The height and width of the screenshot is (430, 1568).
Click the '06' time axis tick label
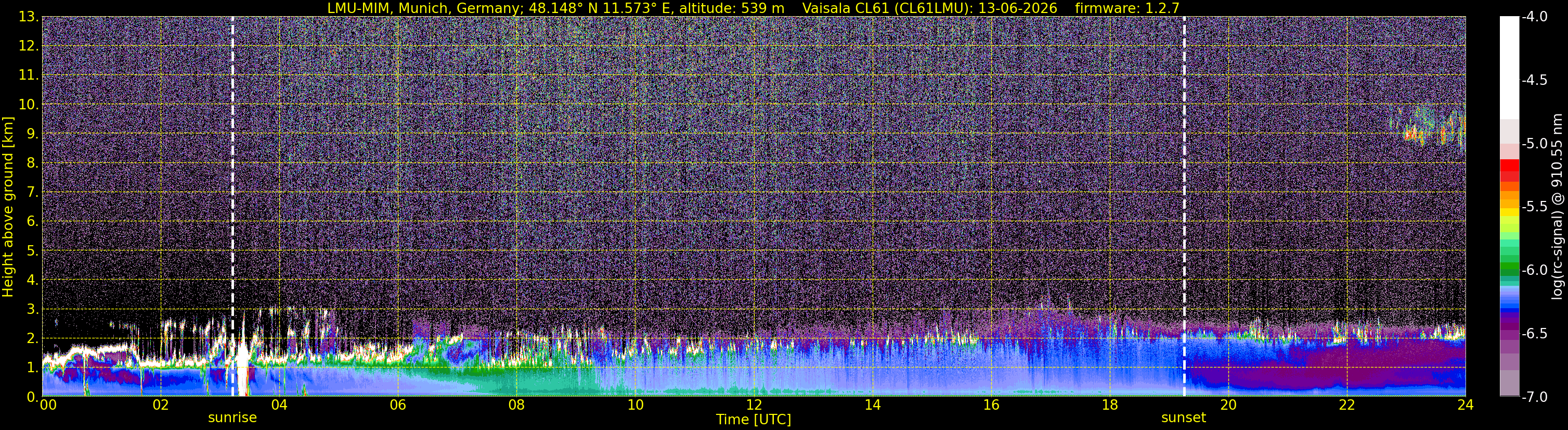point(398,405)
